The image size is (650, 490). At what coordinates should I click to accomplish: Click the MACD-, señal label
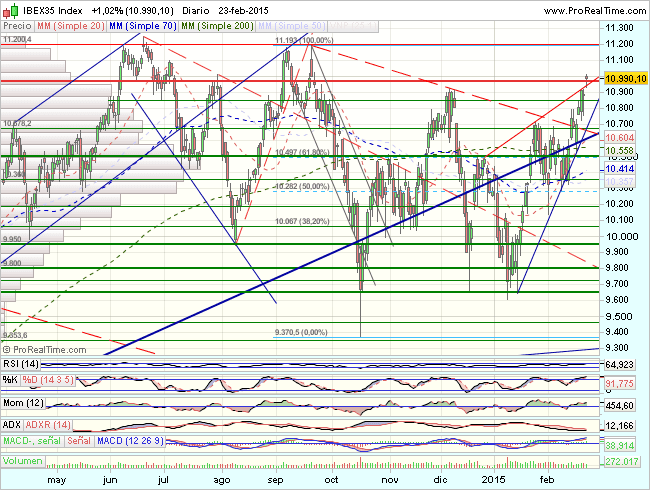click(32, 441)
